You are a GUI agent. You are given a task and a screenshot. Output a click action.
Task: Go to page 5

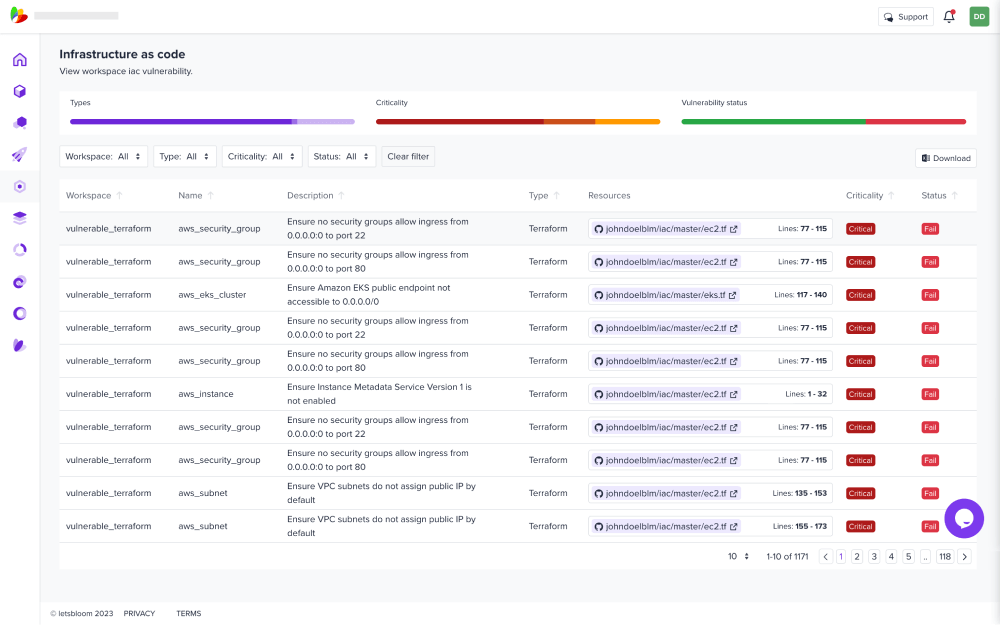(x=908, y=557)
